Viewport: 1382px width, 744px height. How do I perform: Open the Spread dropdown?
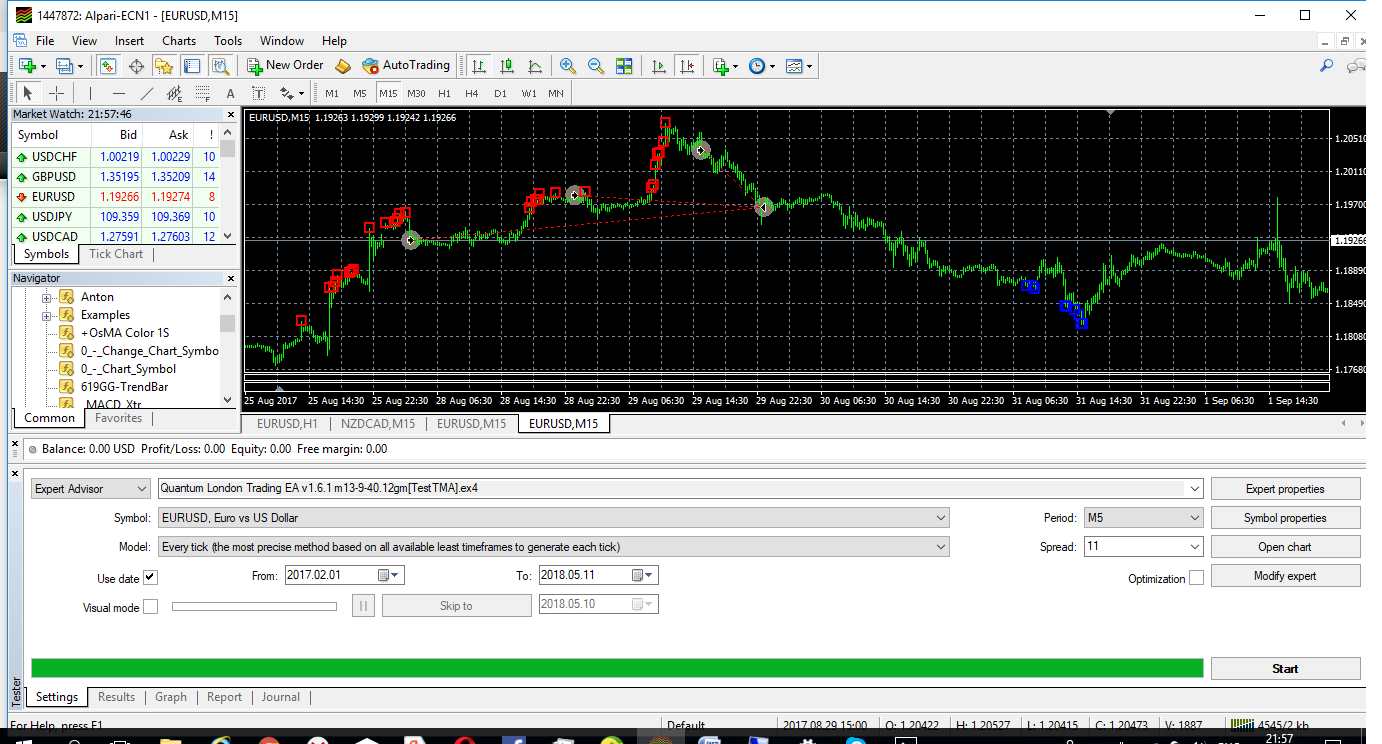click(1193, 547)
